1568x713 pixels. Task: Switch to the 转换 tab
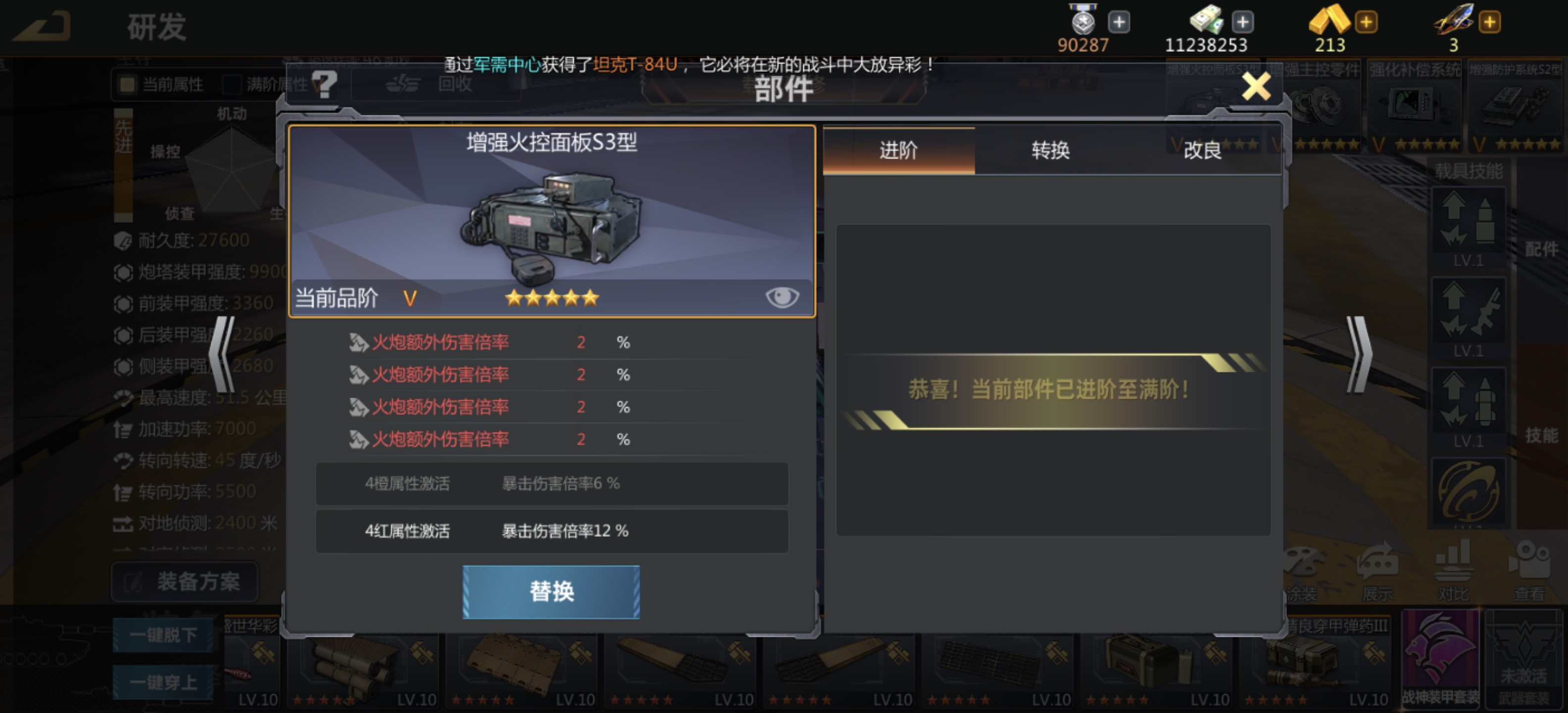pyautogui.click(x=1051, y=151)
